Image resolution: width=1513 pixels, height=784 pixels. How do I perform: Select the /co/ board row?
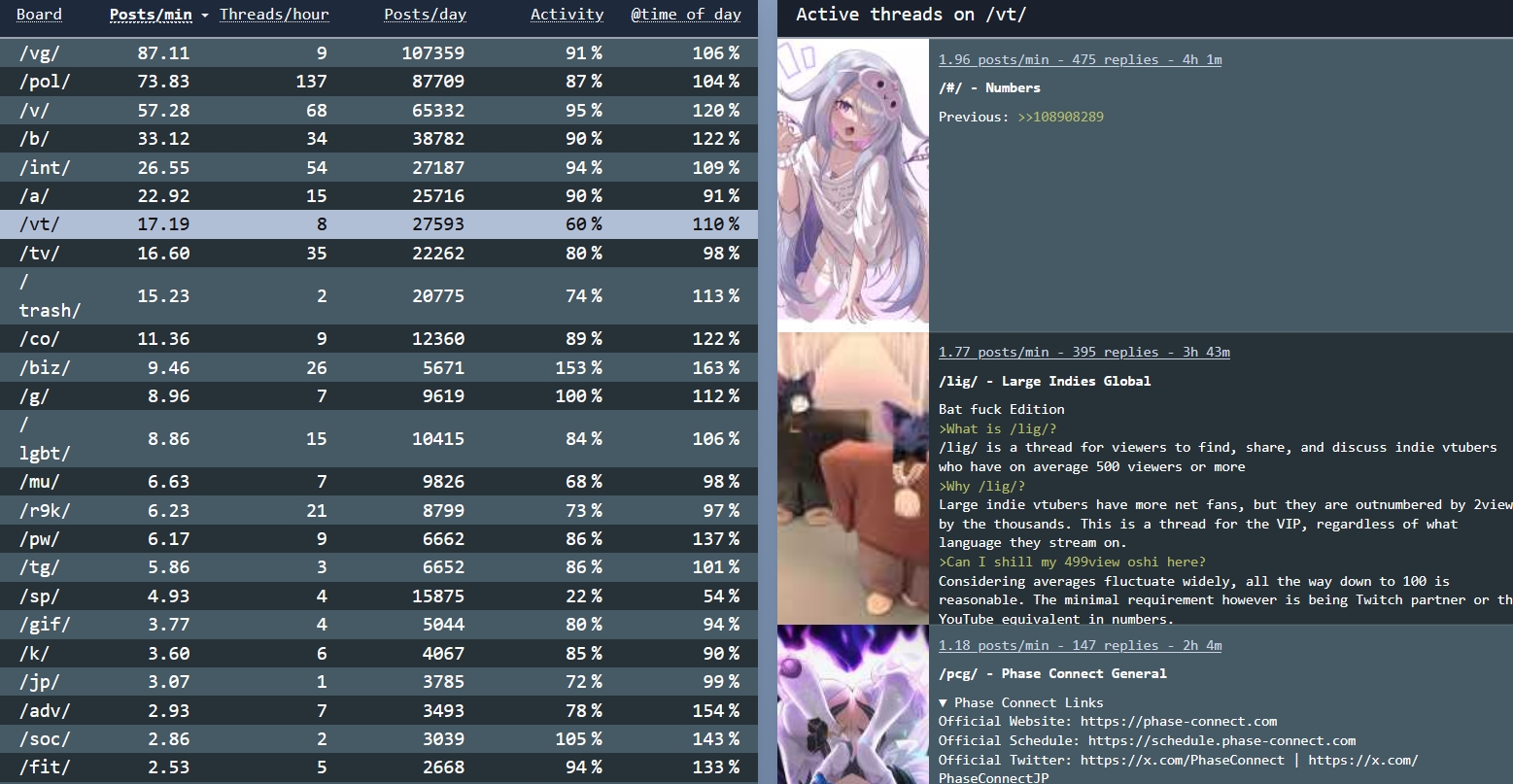[379, 339]
